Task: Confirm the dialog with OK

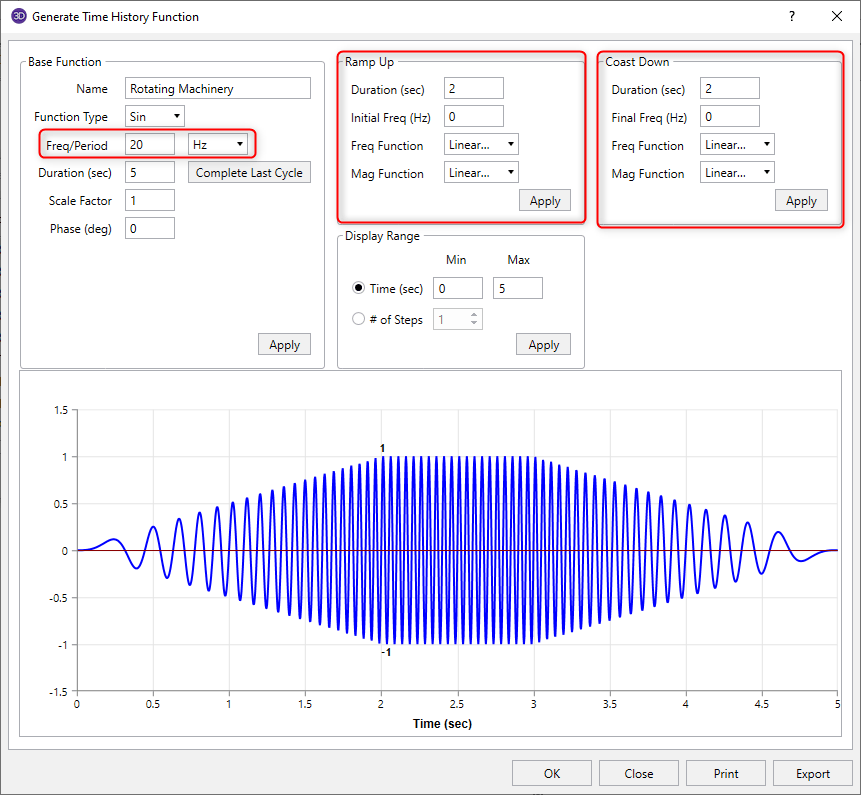Action: [552, 773]
